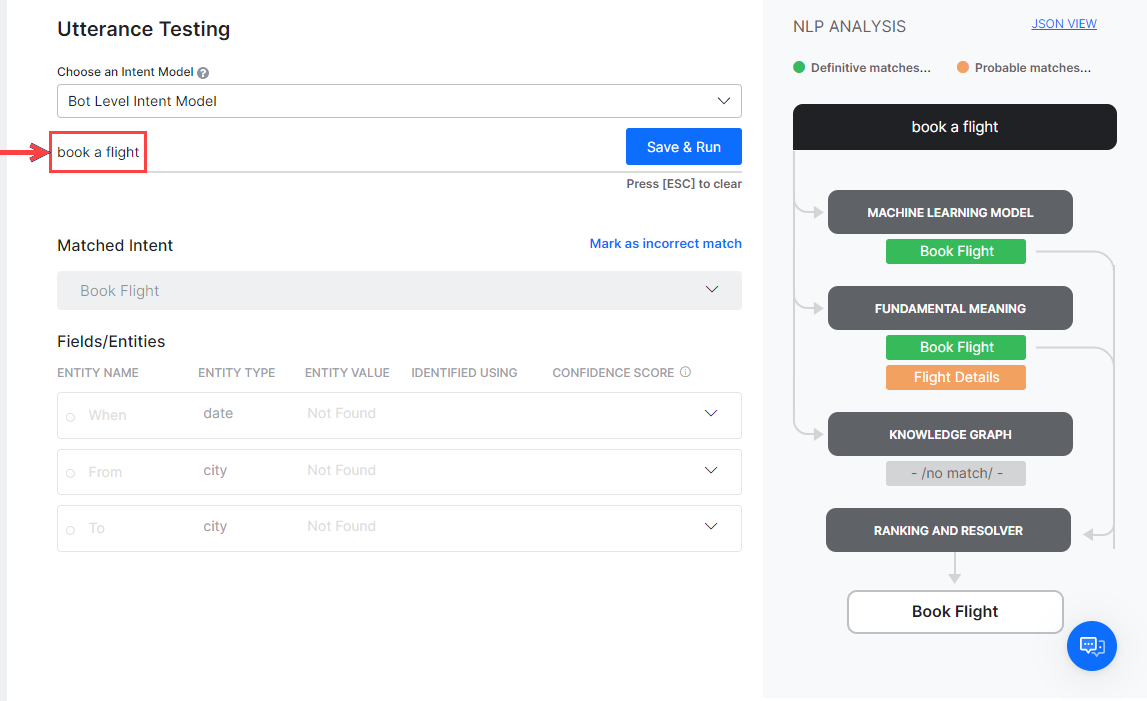Image resolution: width=1147 pixels, height=701 pixels.
Task: Open the JSON View link
Action: (x=1064, y=24)
